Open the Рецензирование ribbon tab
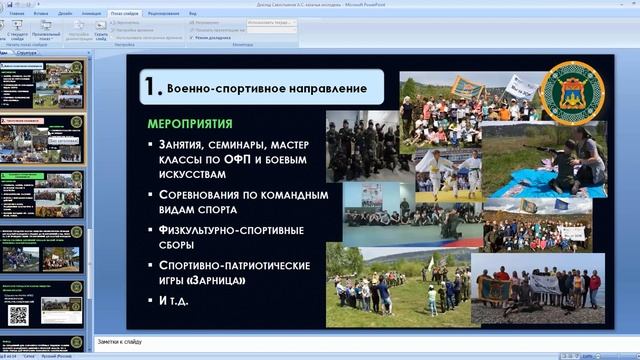This screenshot has width=640, height=360. (x=164, y=13)
